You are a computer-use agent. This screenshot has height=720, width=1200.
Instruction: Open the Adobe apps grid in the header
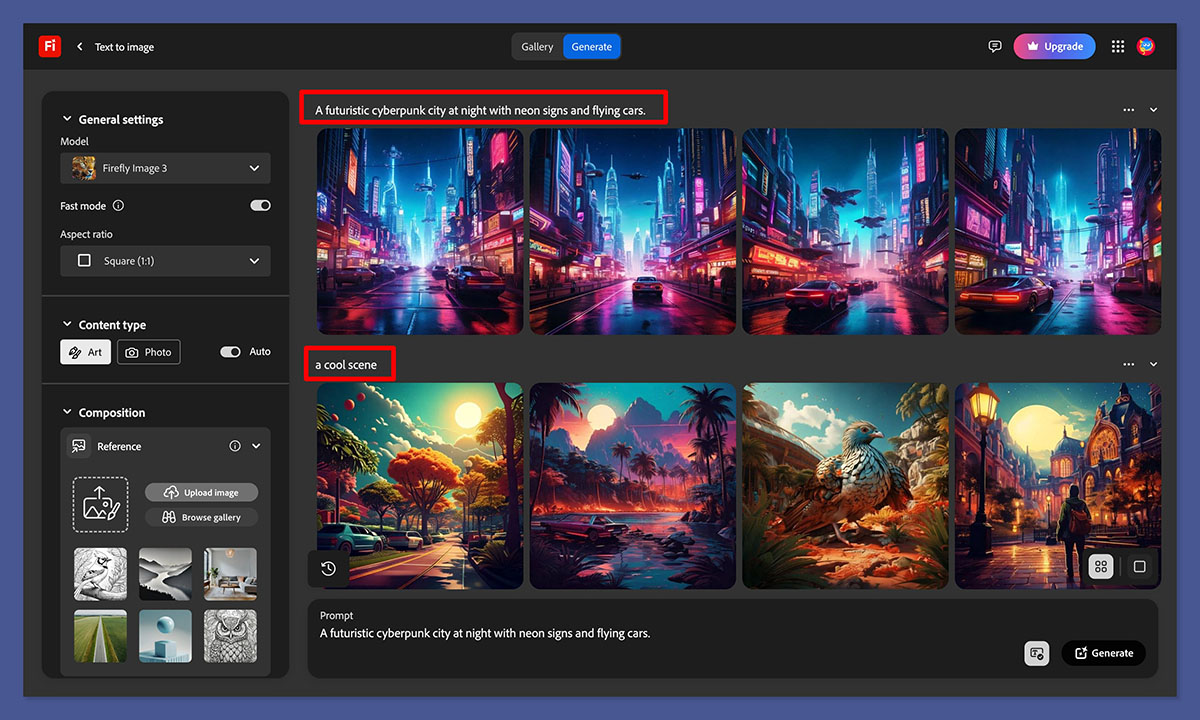(x=1118, y=46)
